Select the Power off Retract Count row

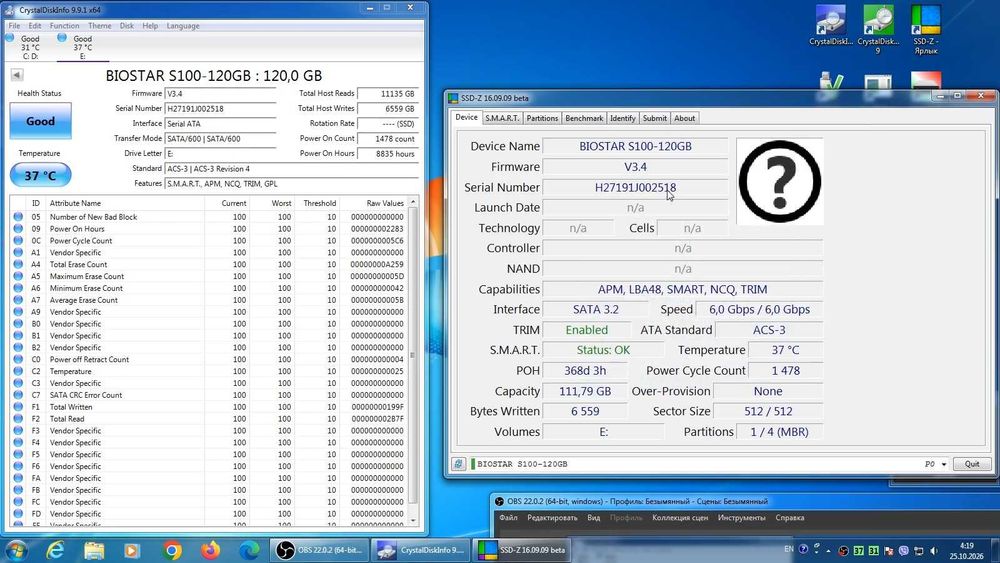(x=208, y=359)
